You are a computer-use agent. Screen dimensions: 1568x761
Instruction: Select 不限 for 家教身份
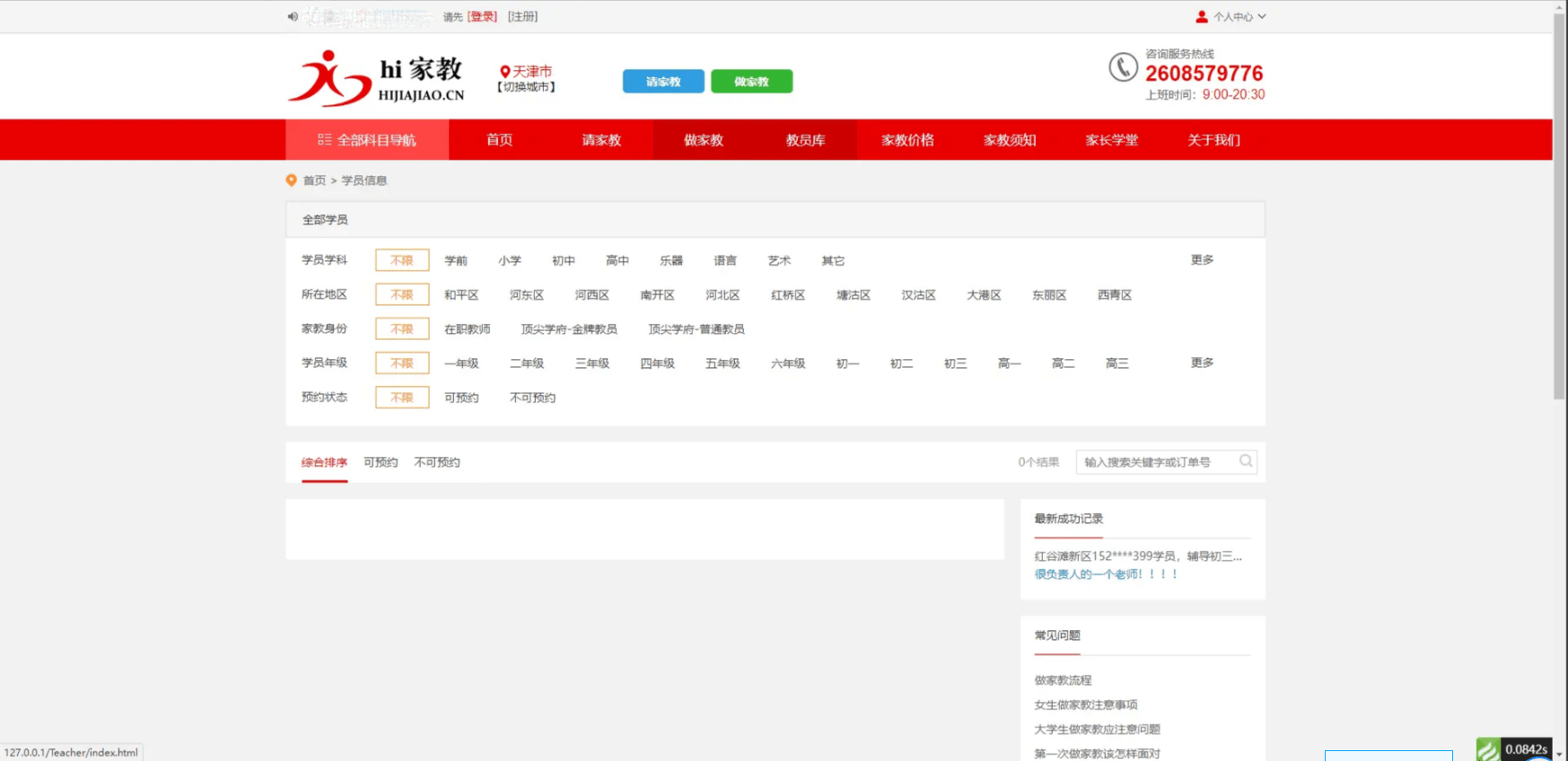pyautogui.click(x=402, y=328)
